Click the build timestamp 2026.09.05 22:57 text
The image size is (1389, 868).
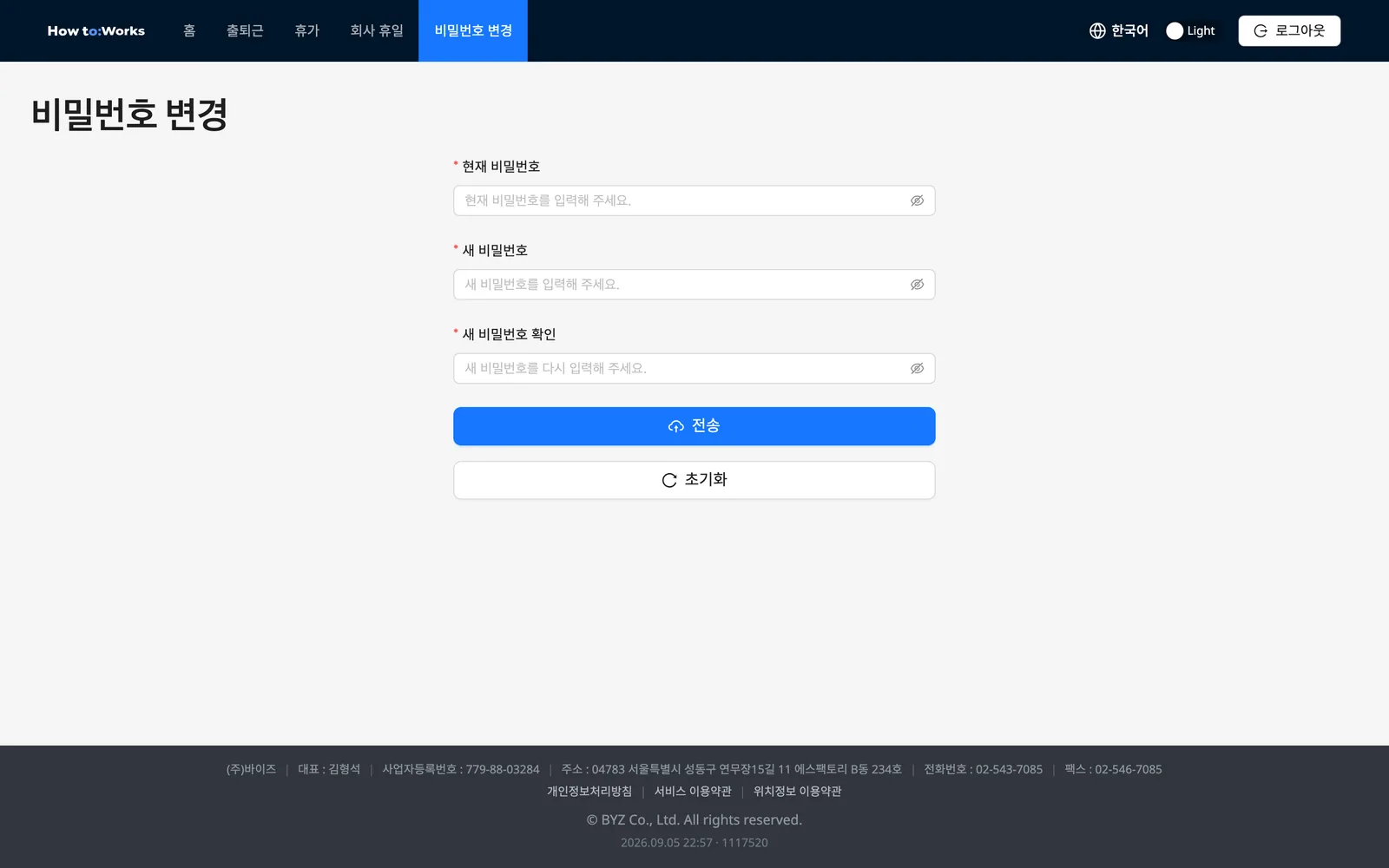coord(667,843)
